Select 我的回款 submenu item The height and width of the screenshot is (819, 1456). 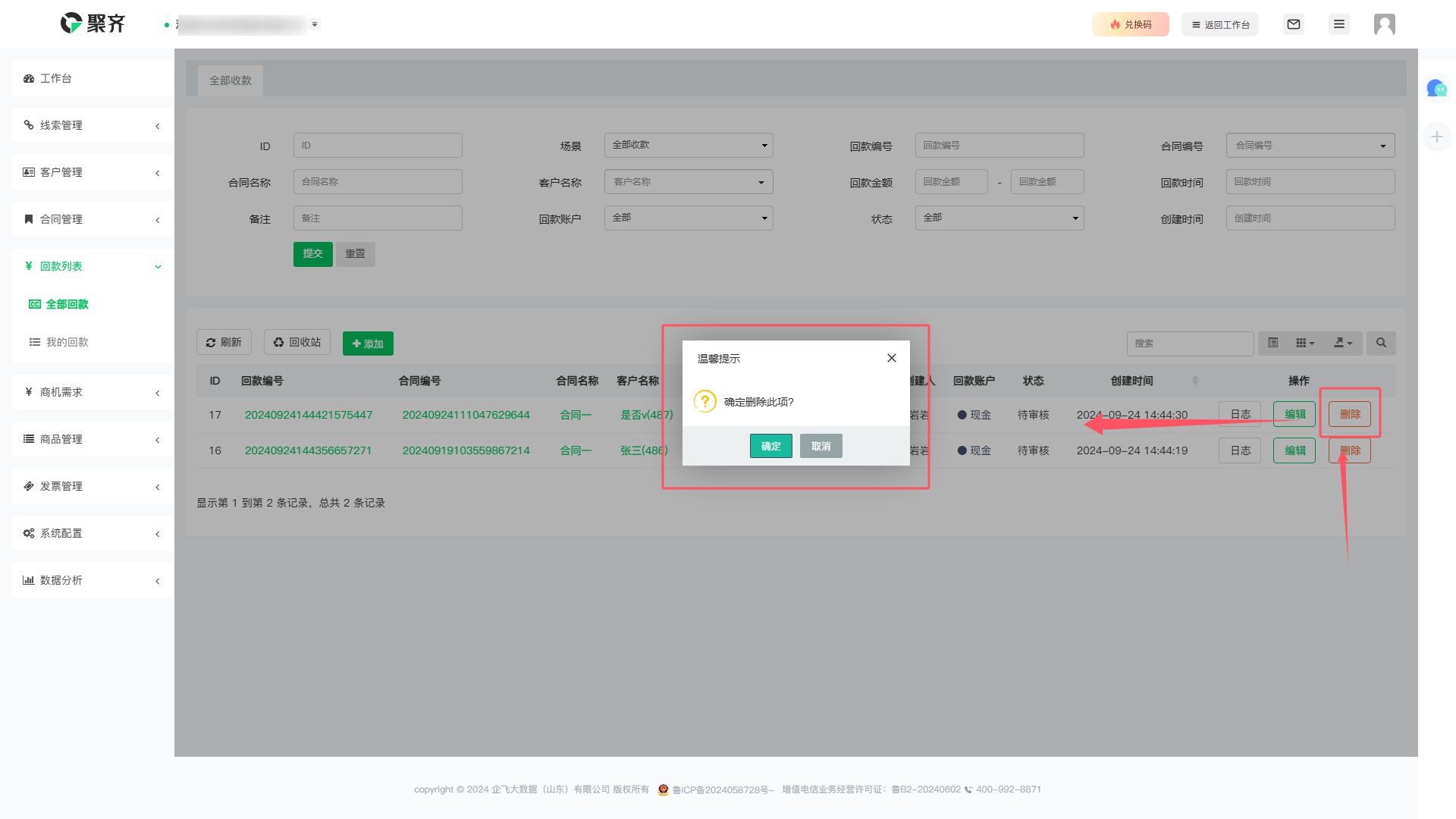[59, 342]
